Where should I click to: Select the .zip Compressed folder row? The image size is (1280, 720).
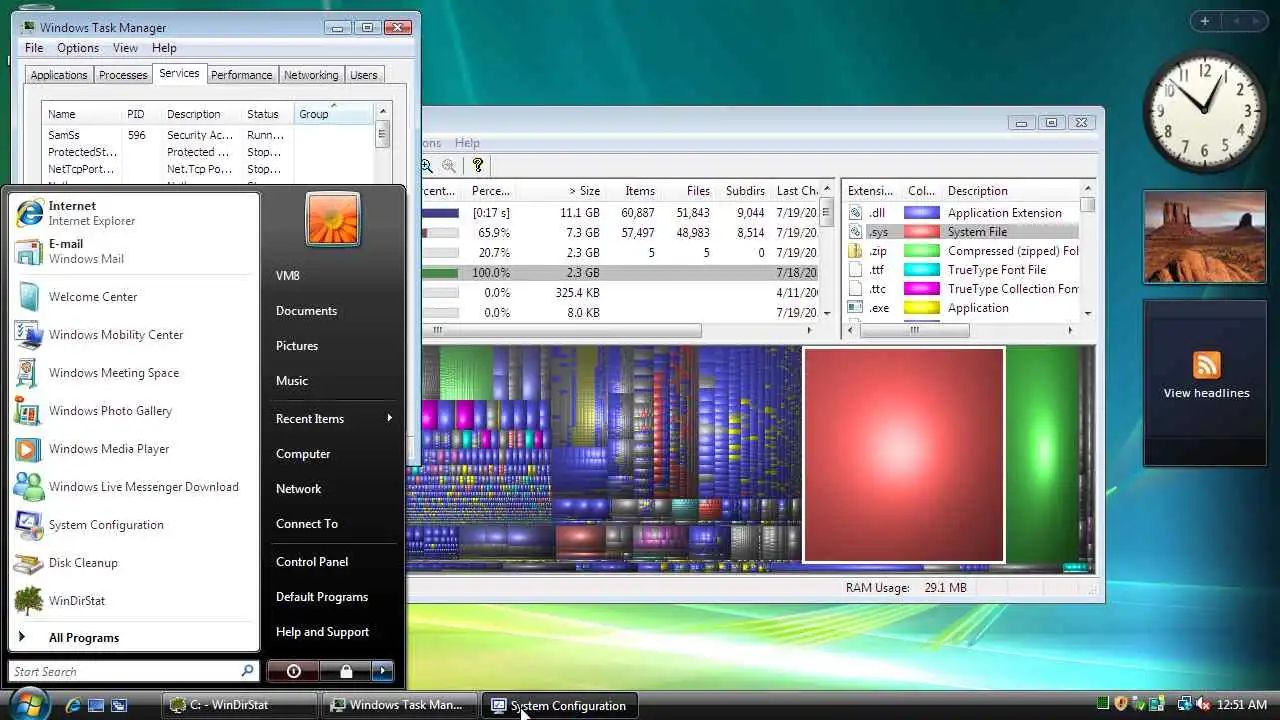click(962, 251)
